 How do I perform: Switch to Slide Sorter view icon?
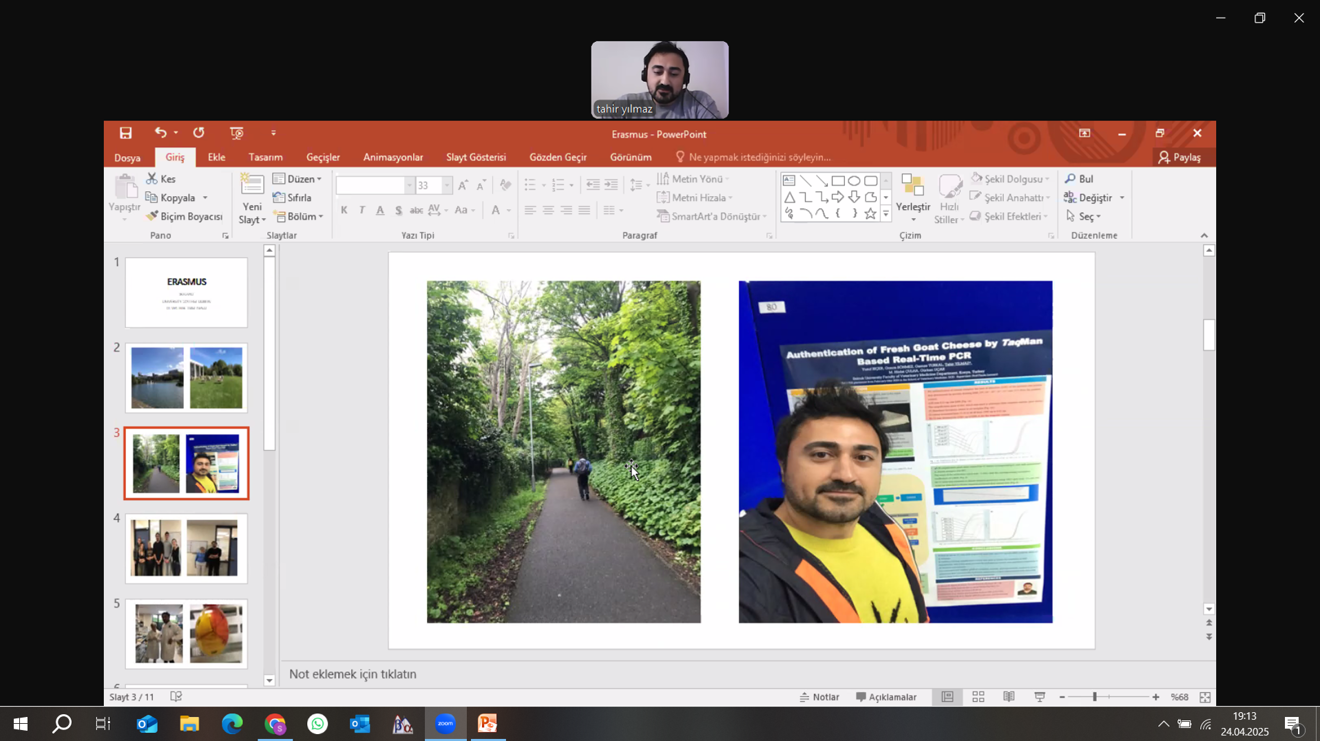pos(978,697)
